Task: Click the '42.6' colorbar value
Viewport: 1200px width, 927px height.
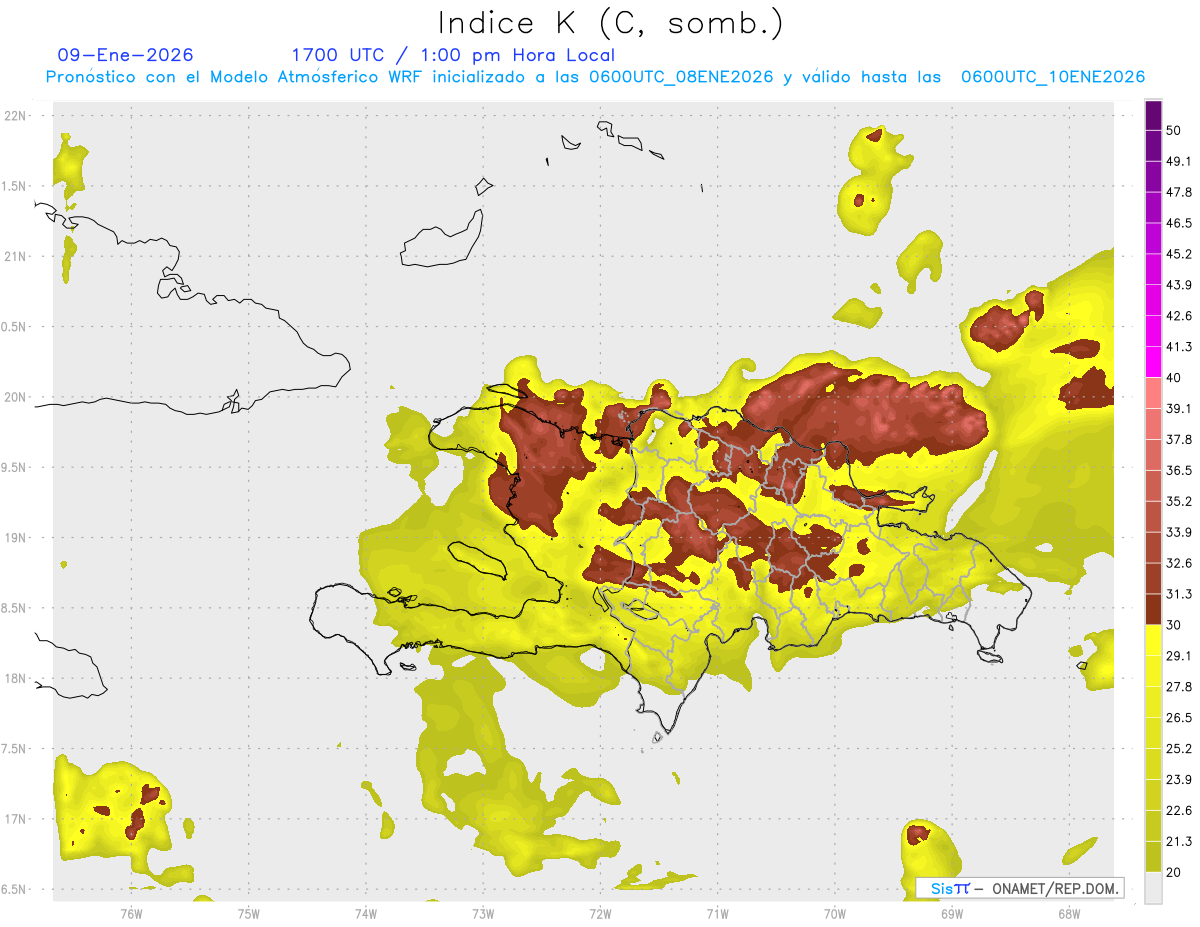Action: coord(1179,316)
